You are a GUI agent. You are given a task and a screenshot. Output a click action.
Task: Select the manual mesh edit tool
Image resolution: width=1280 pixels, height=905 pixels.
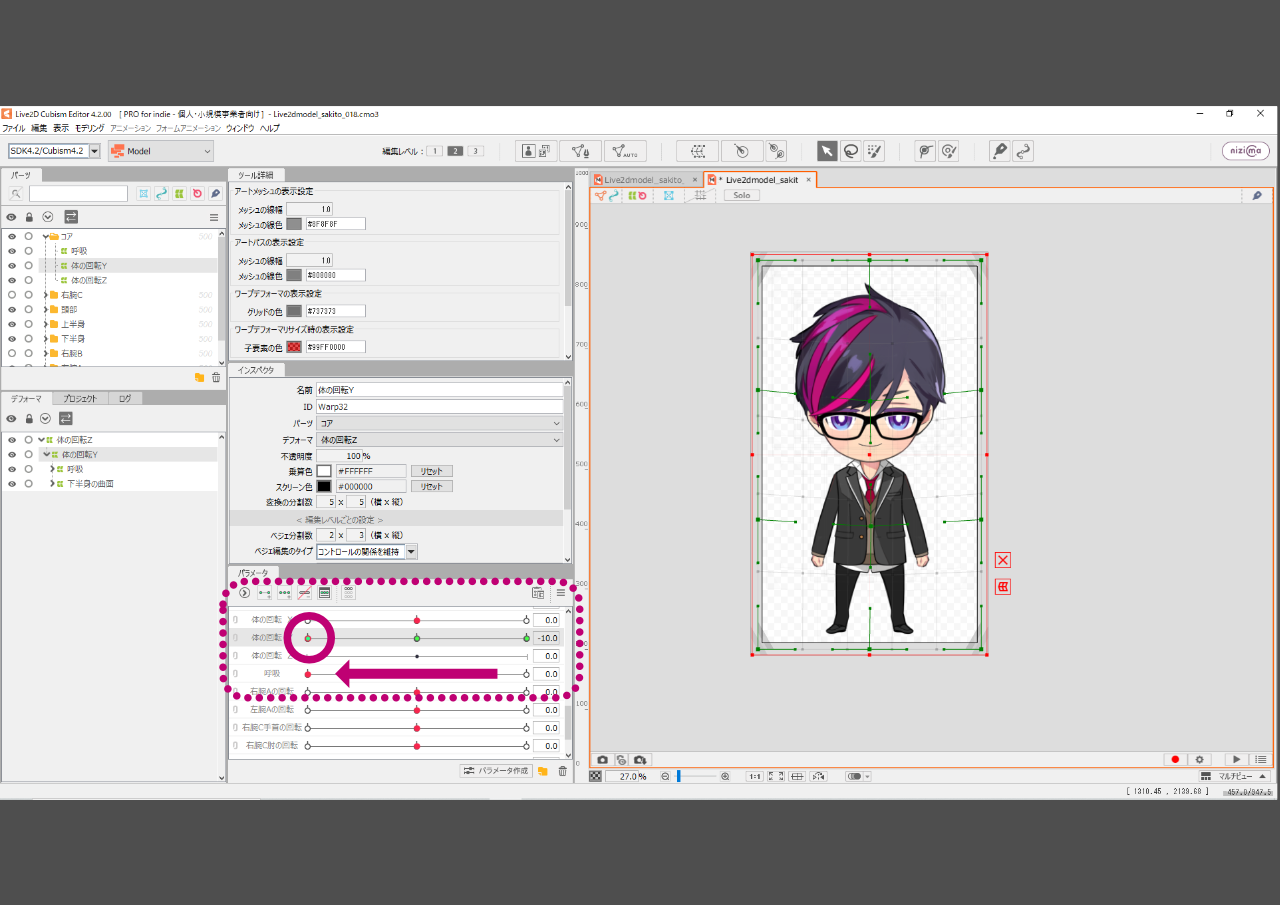[580, 151]
